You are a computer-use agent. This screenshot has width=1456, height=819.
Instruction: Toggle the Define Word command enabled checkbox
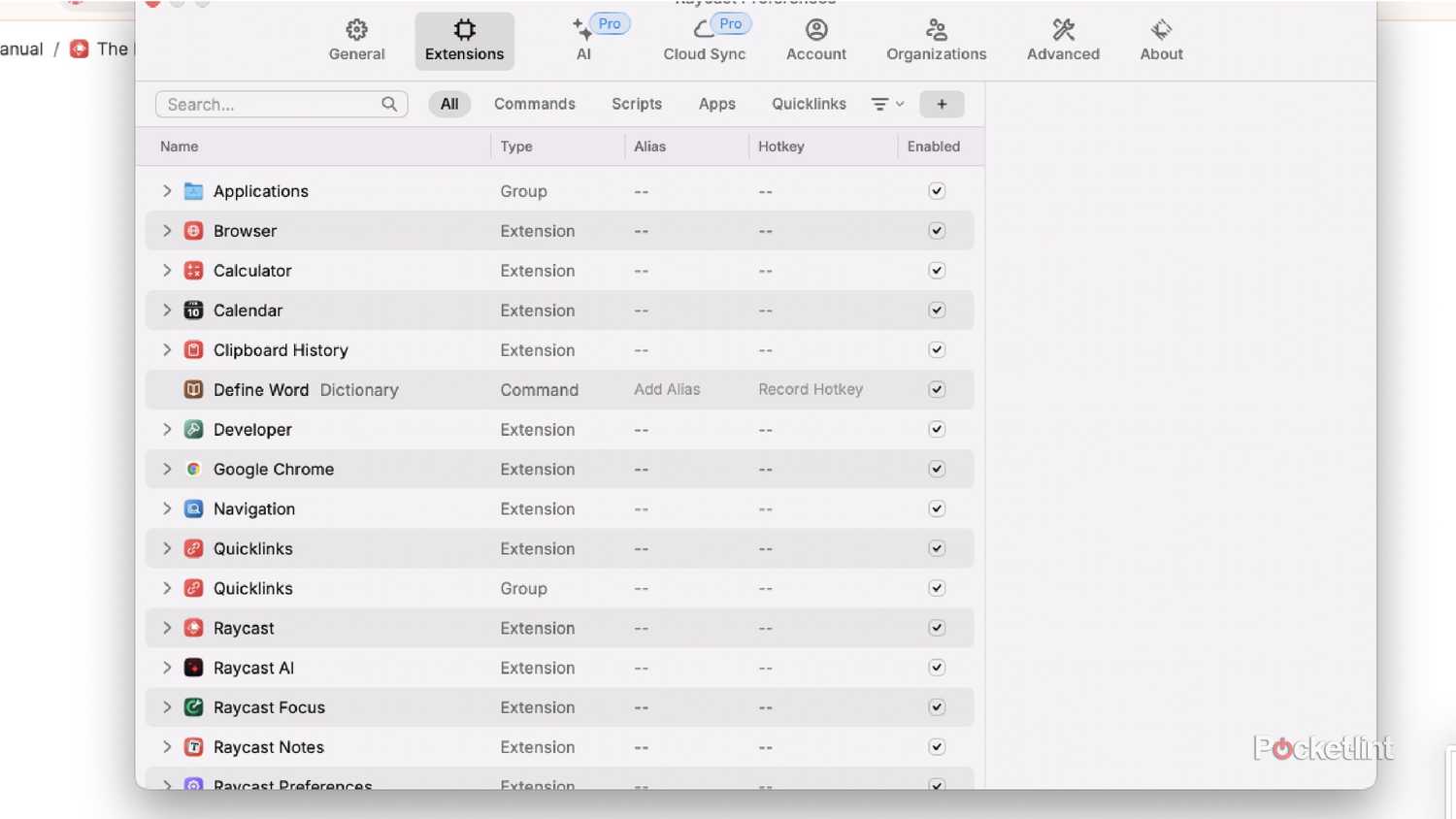(936, 389)
